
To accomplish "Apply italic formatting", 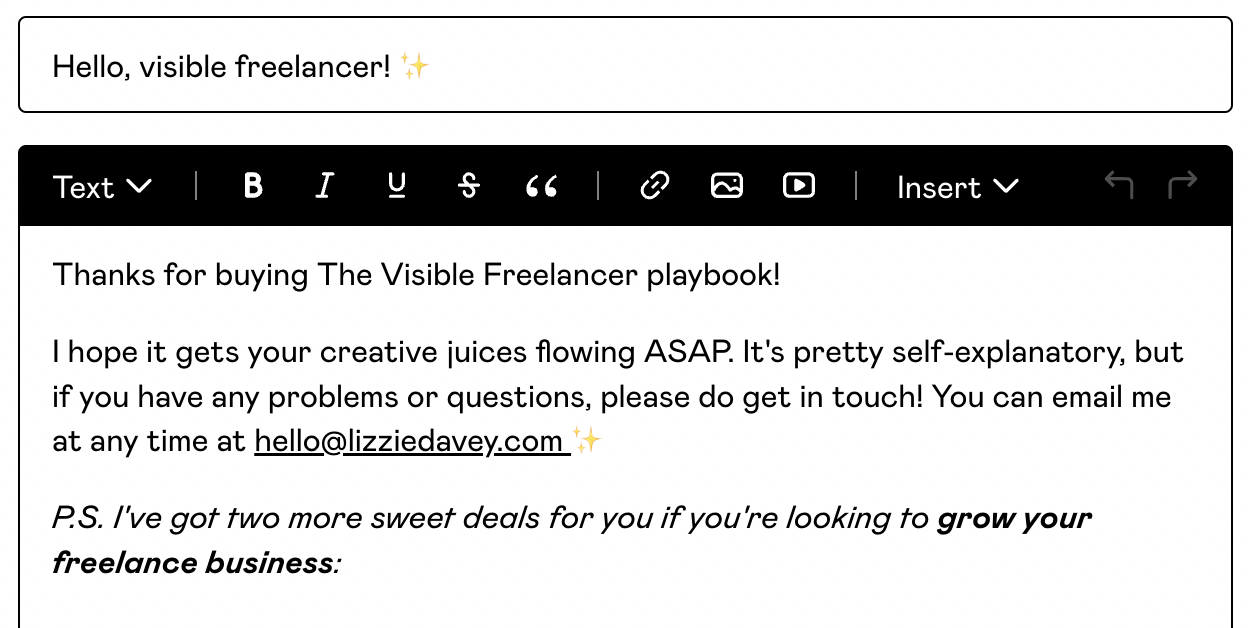I will coord(323,186).
